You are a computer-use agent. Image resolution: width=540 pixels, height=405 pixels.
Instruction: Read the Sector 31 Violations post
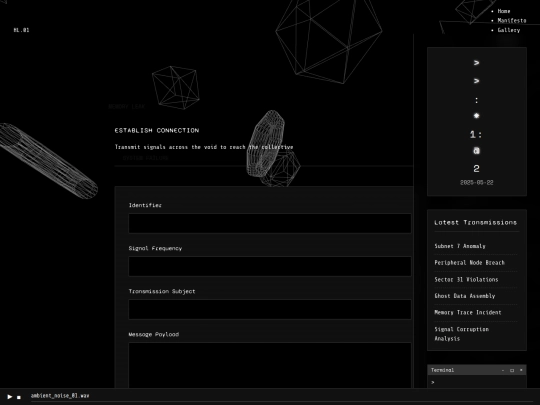pos(466,279)
